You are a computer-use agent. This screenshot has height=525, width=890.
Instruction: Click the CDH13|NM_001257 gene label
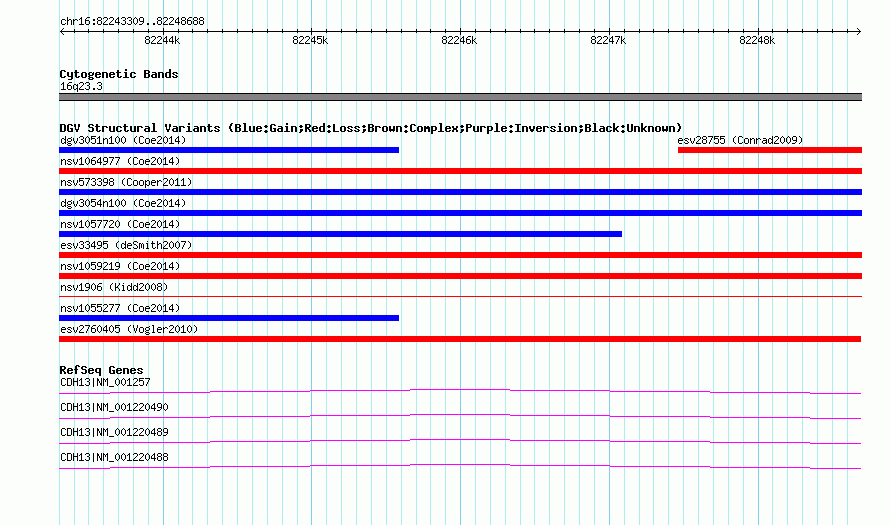point(105,383)
